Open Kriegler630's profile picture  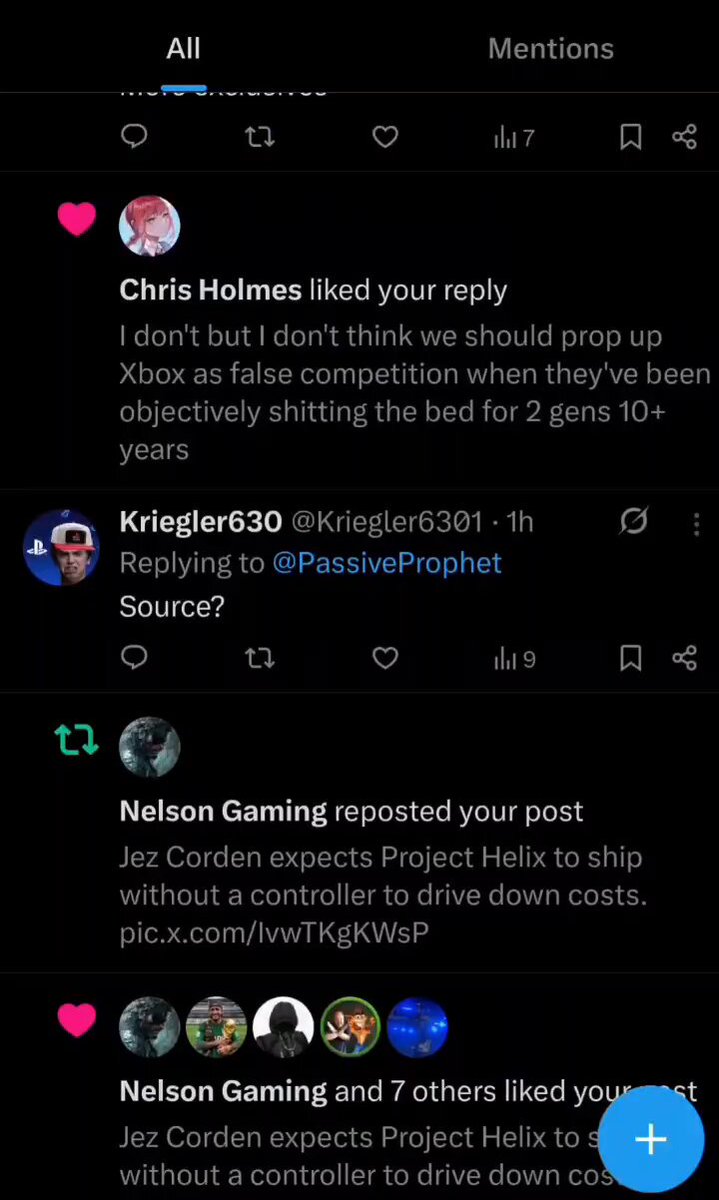tap(62, 547)
